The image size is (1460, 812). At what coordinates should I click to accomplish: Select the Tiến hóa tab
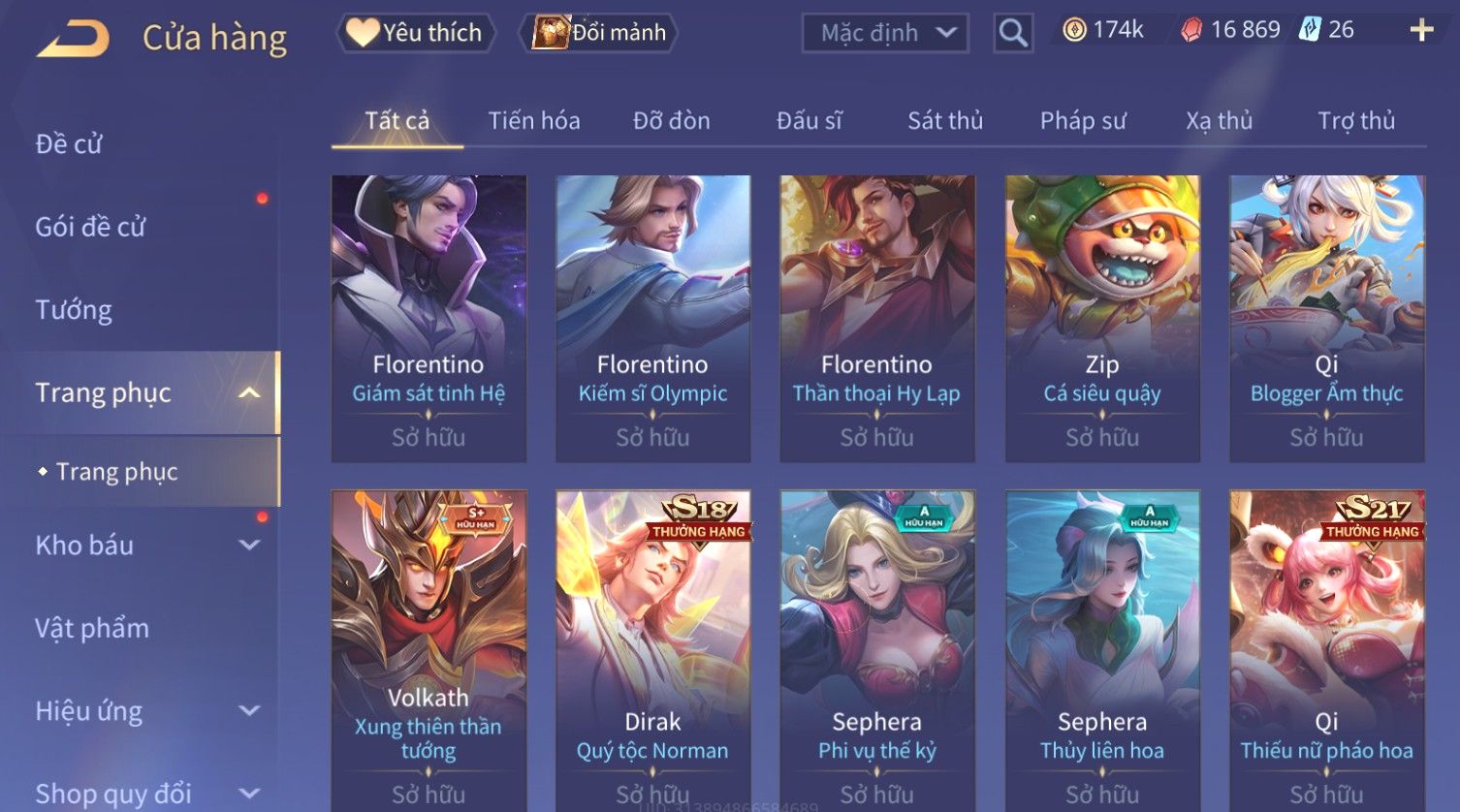[x=534, y=121]
